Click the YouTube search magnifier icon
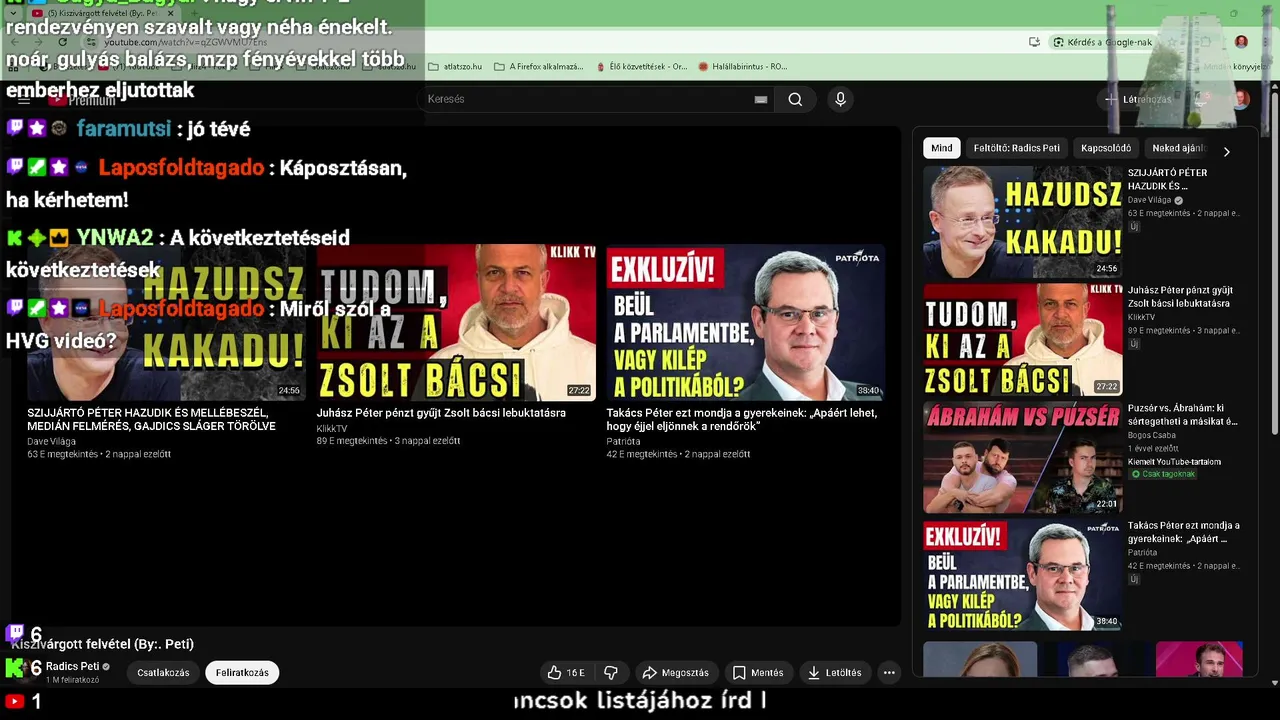1280x720 pixels. click(795, 99)
